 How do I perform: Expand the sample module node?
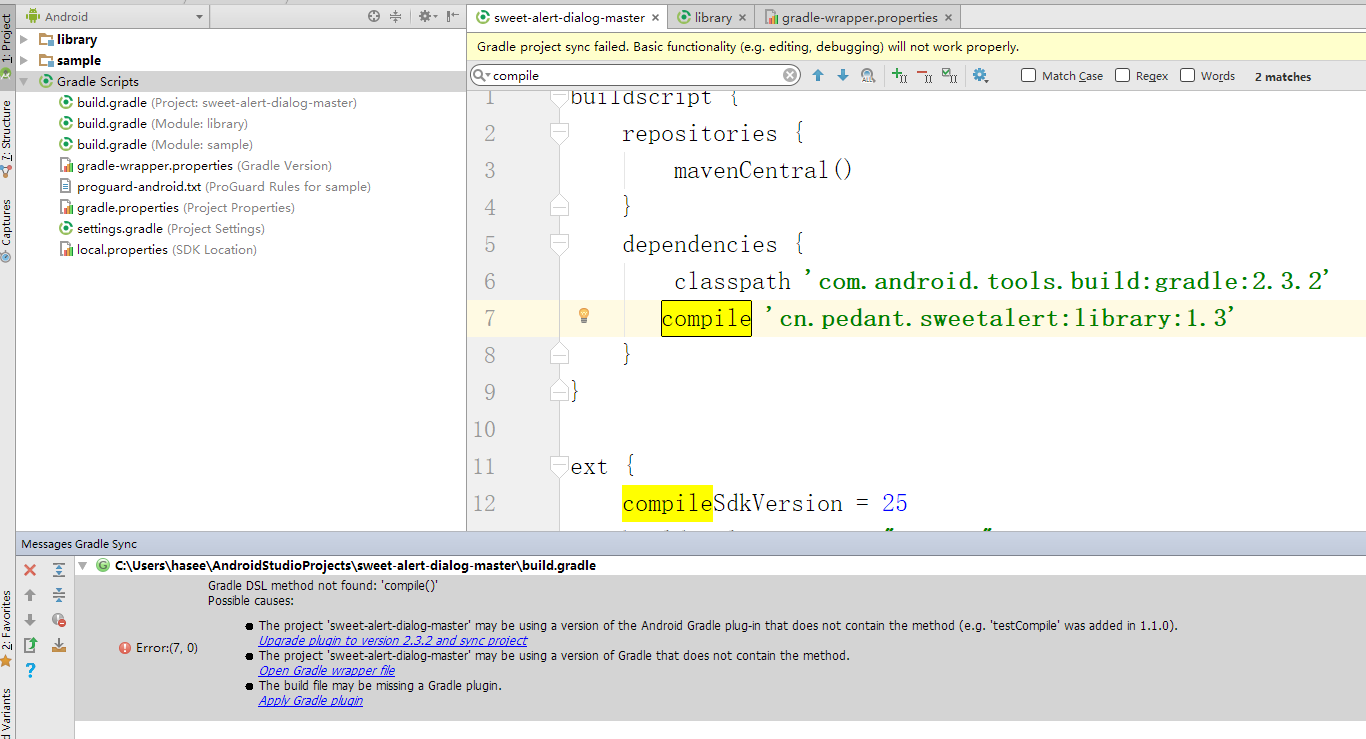tap(24, 60)
